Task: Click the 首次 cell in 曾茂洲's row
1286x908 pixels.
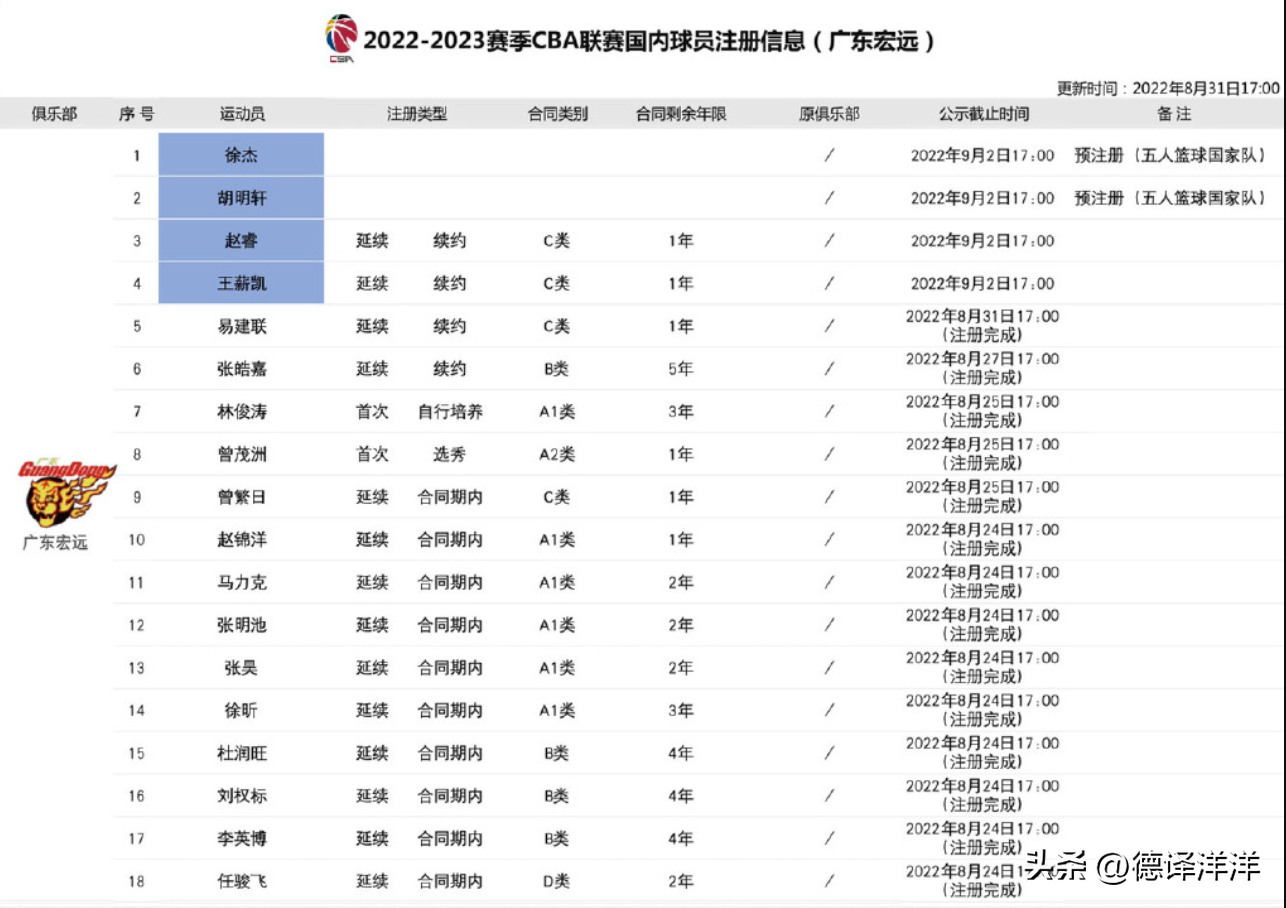Action: click(x=372, y=454)
